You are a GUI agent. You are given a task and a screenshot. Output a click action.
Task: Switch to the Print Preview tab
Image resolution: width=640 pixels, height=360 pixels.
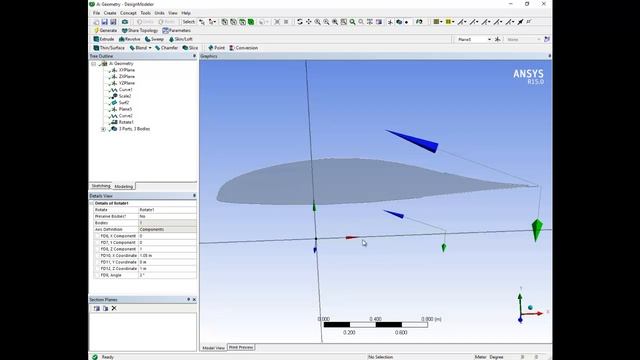click(241, 347)
